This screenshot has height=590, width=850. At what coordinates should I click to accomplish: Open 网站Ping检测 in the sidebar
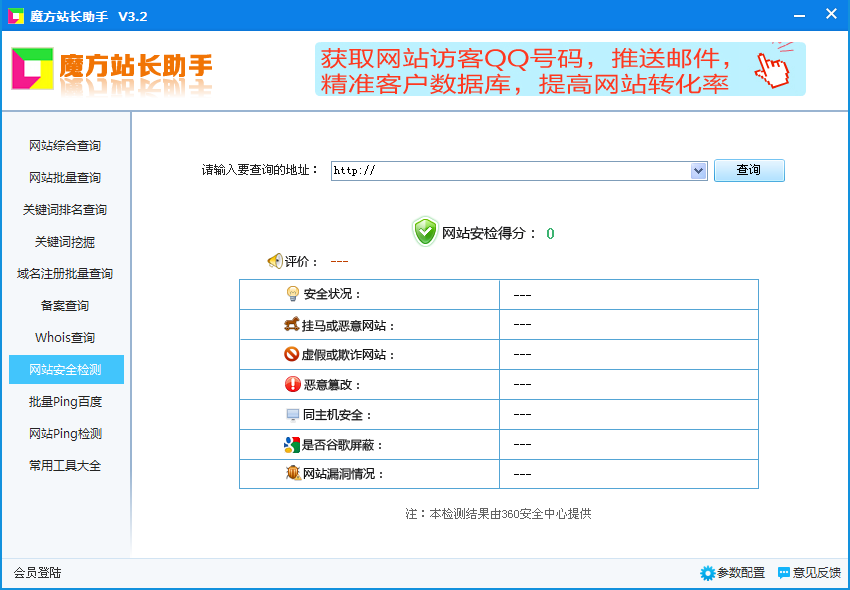click(65, 433)
